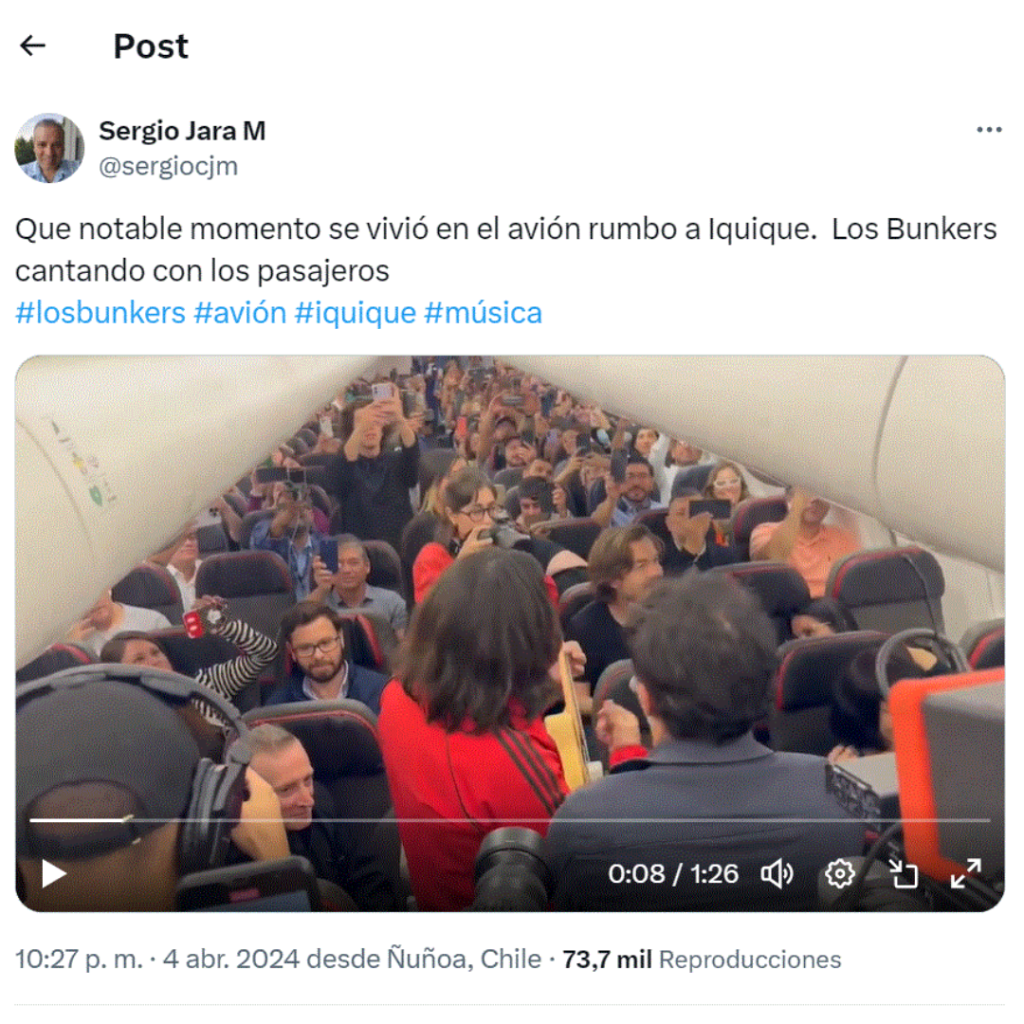Open the #avión hashtag
Screen dimensions: 1024x1024
click(x=240, y=313)
